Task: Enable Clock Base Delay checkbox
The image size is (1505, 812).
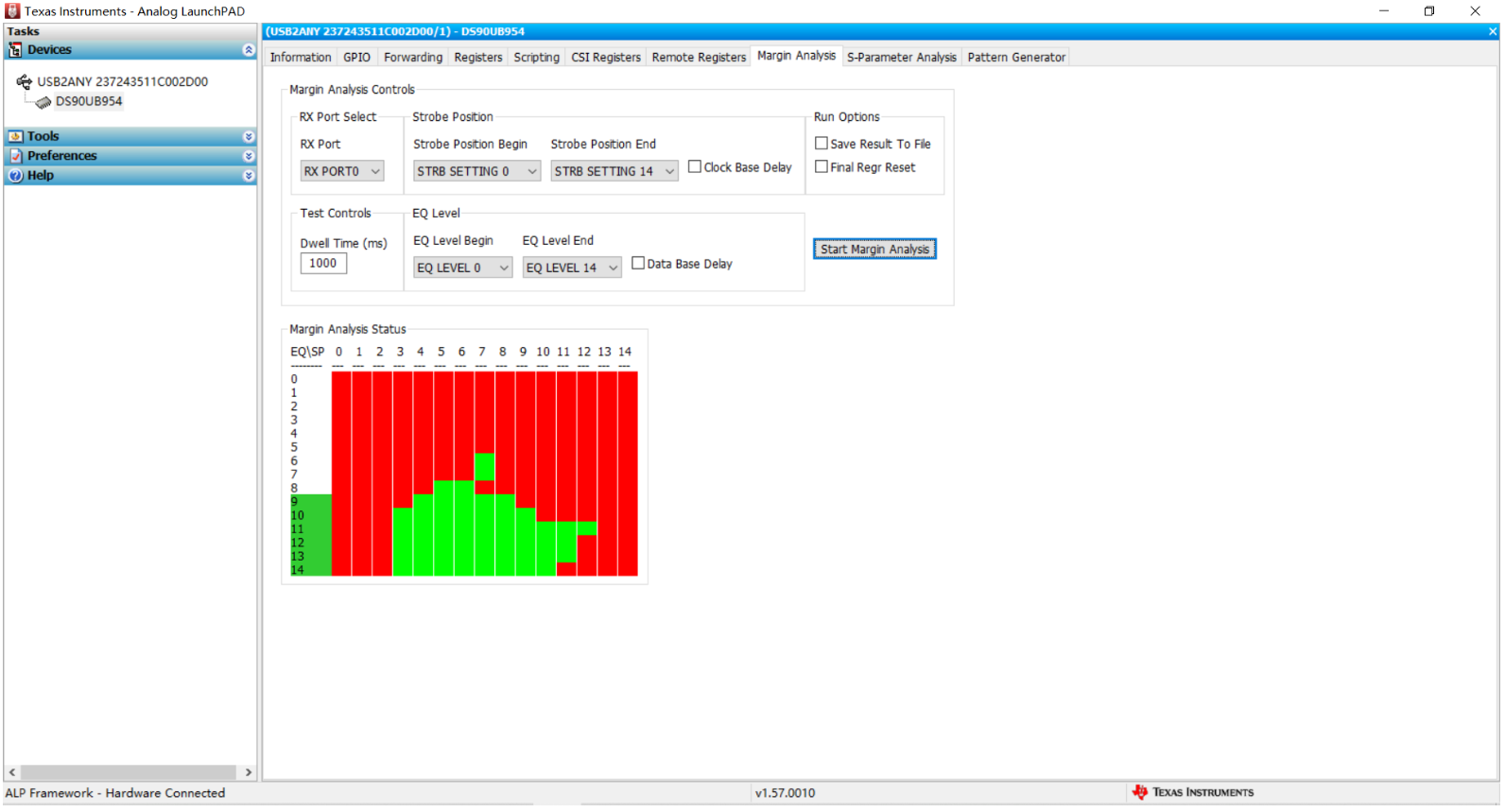Action: point(695,167)
